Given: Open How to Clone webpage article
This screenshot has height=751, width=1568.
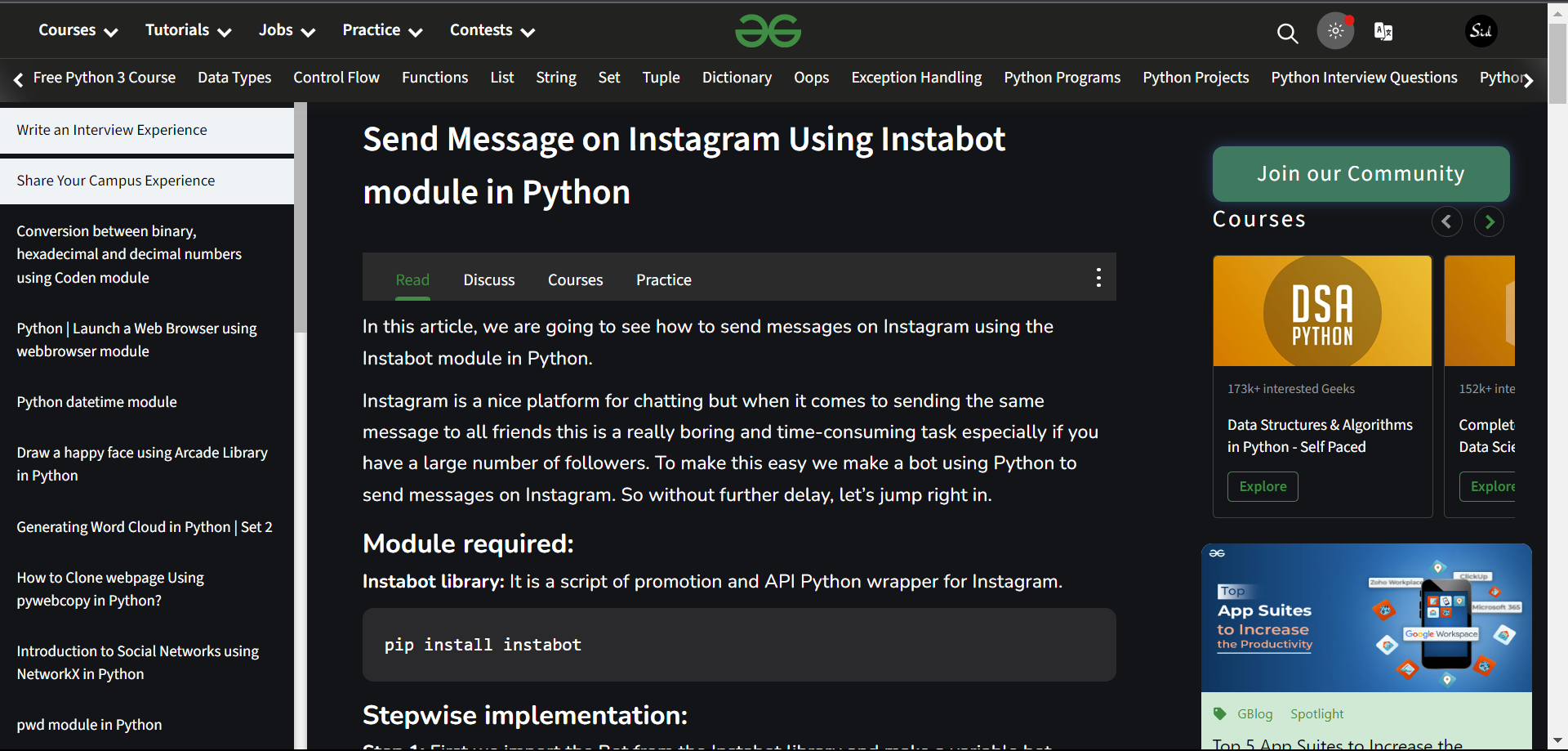Looking at the screenshot, I should tap(110, 589).
